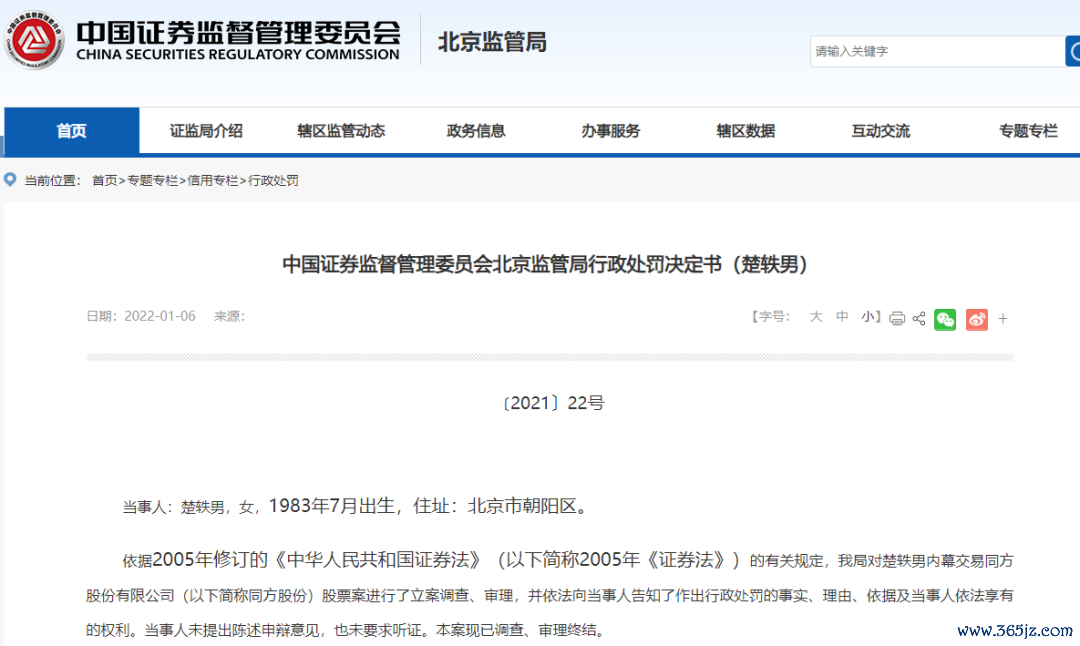This screenshot has width=1080, height=646.
Task: Set font size to medium (中)
Action: (x=842, y=317)
